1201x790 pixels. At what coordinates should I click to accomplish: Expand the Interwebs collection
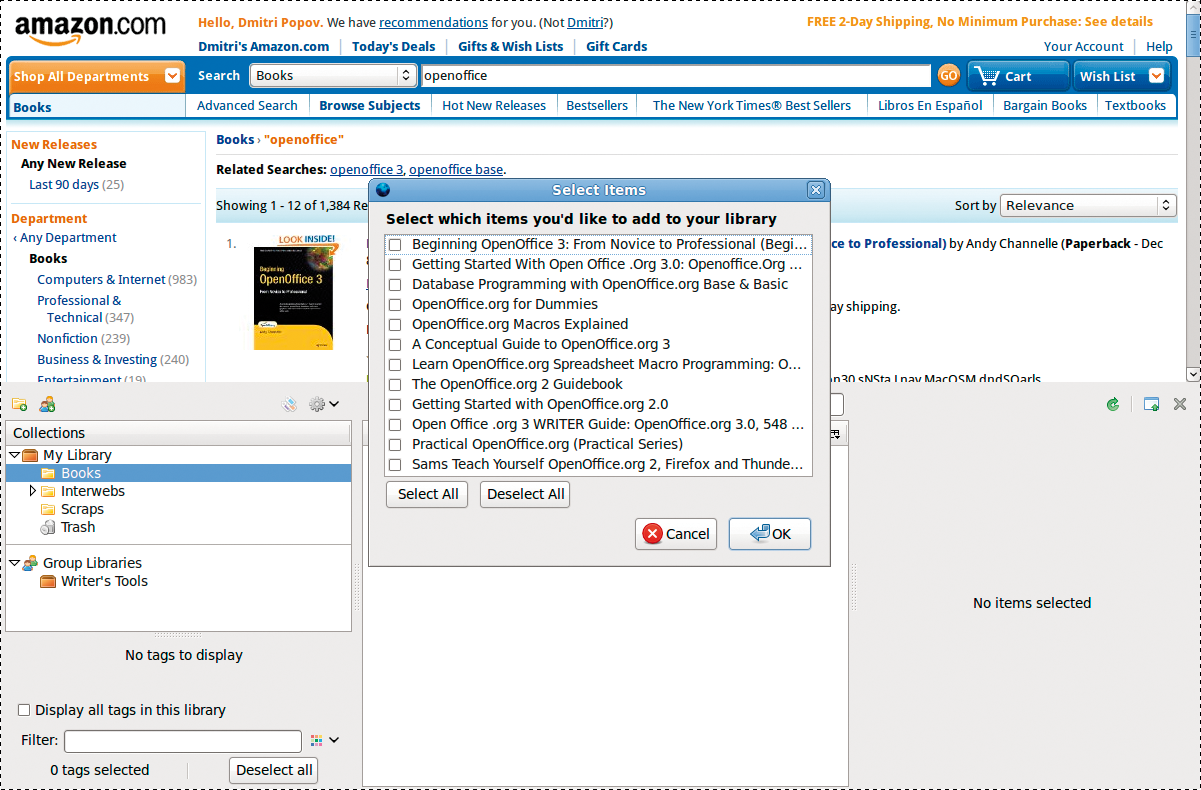33,491
